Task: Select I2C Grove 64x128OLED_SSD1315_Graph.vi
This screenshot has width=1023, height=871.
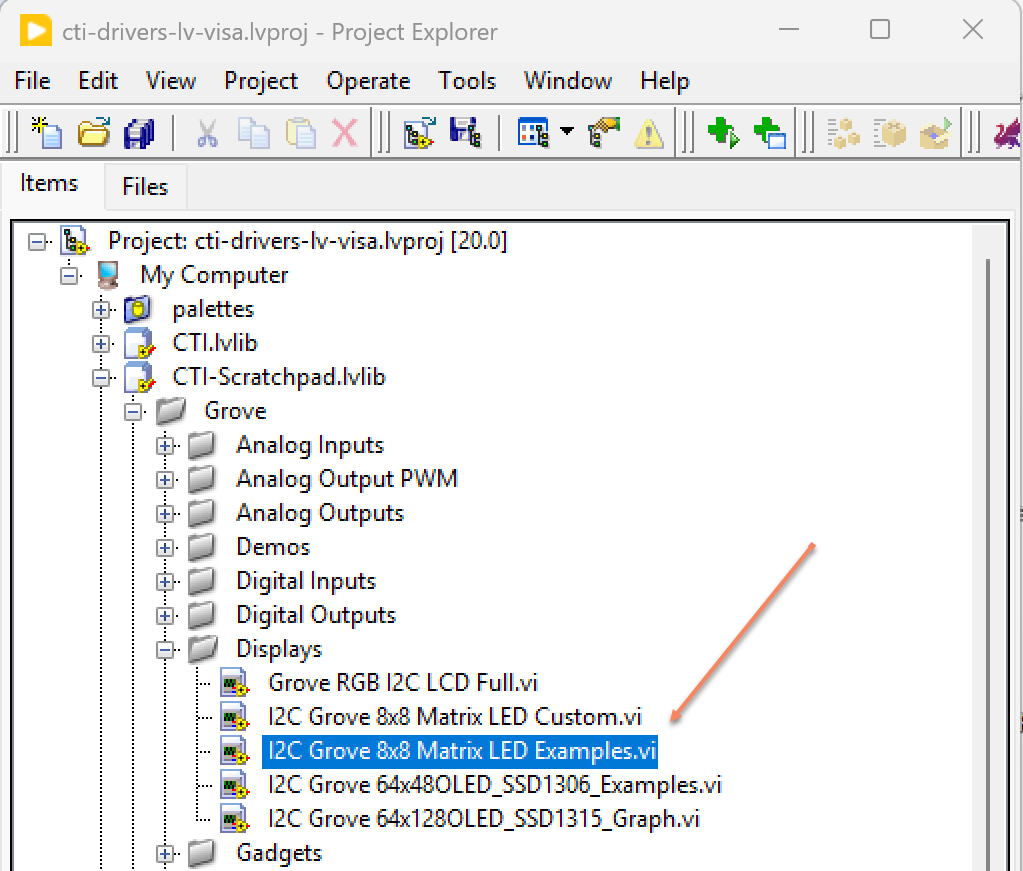Action: coord(483,819)
